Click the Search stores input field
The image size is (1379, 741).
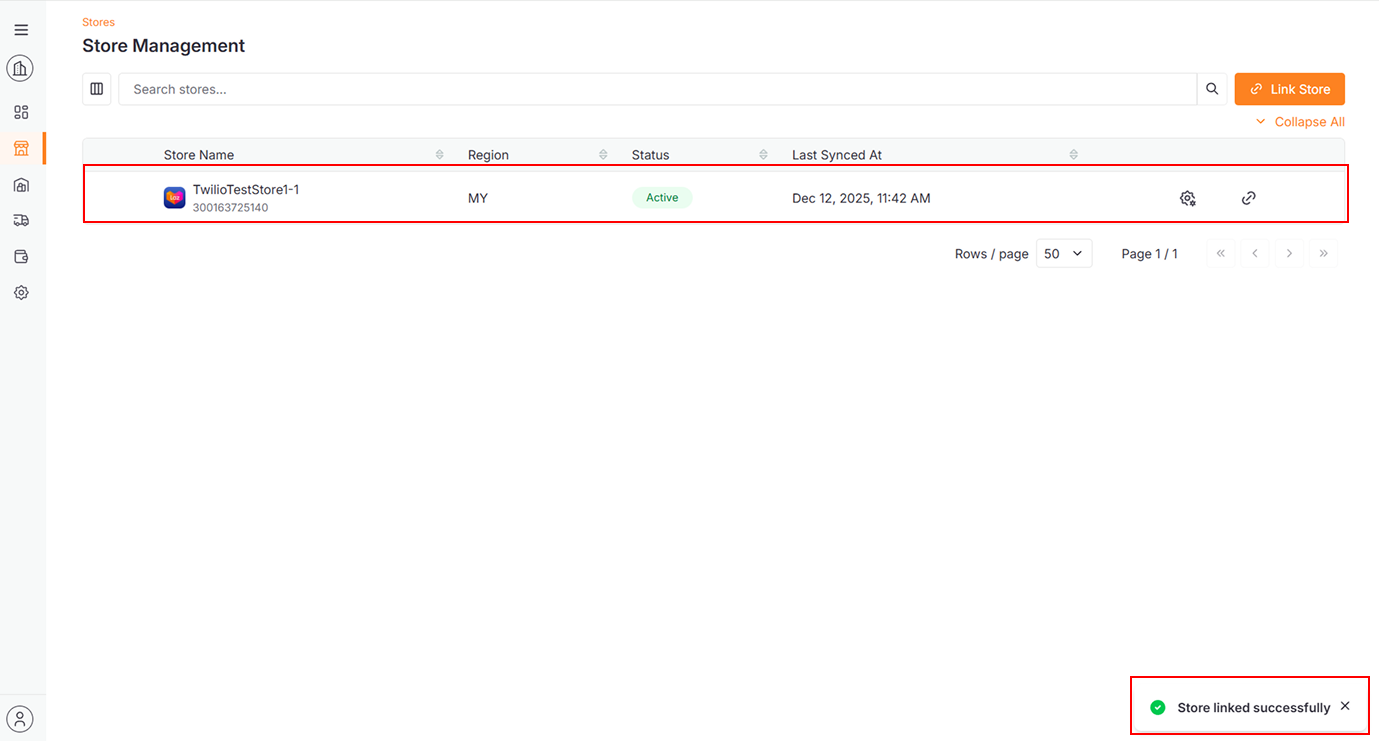[x=657, y=89]
